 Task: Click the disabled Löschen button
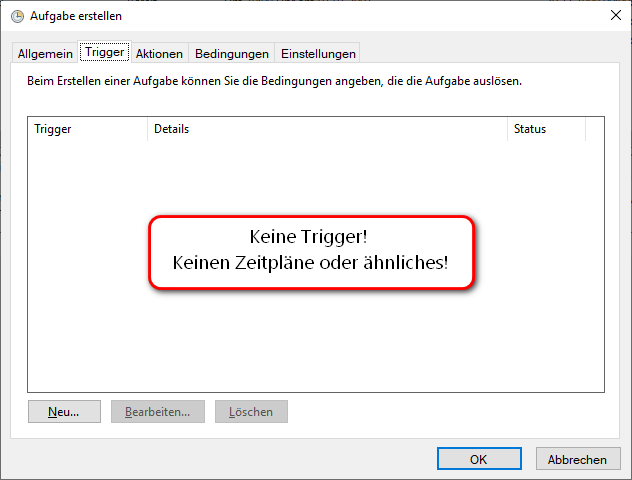pos(252,411)
